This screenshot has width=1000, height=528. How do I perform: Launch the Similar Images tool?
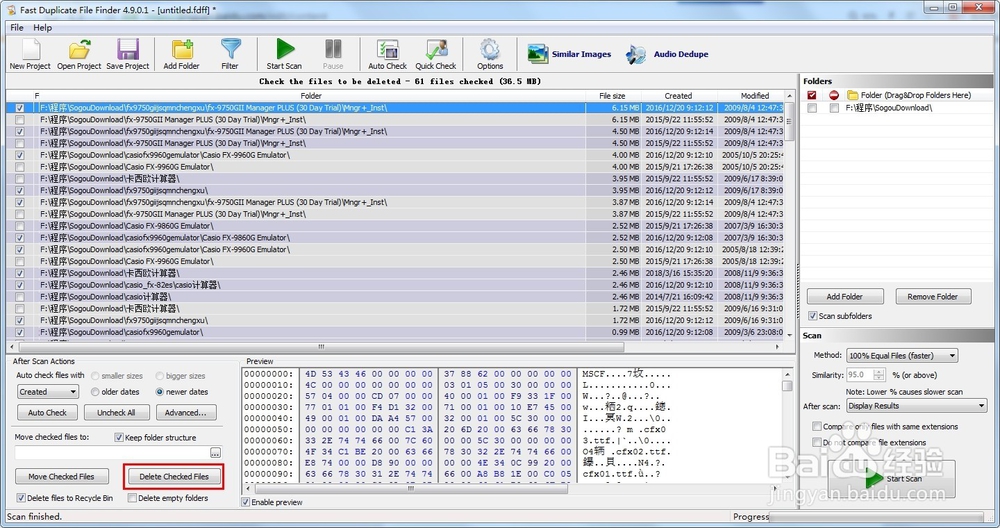tap(570, 54)
